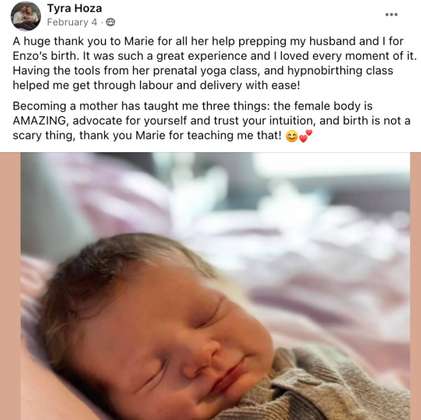
Task: Click the first paragraph starting "A huge thank you"
Action: coord(215,63)
